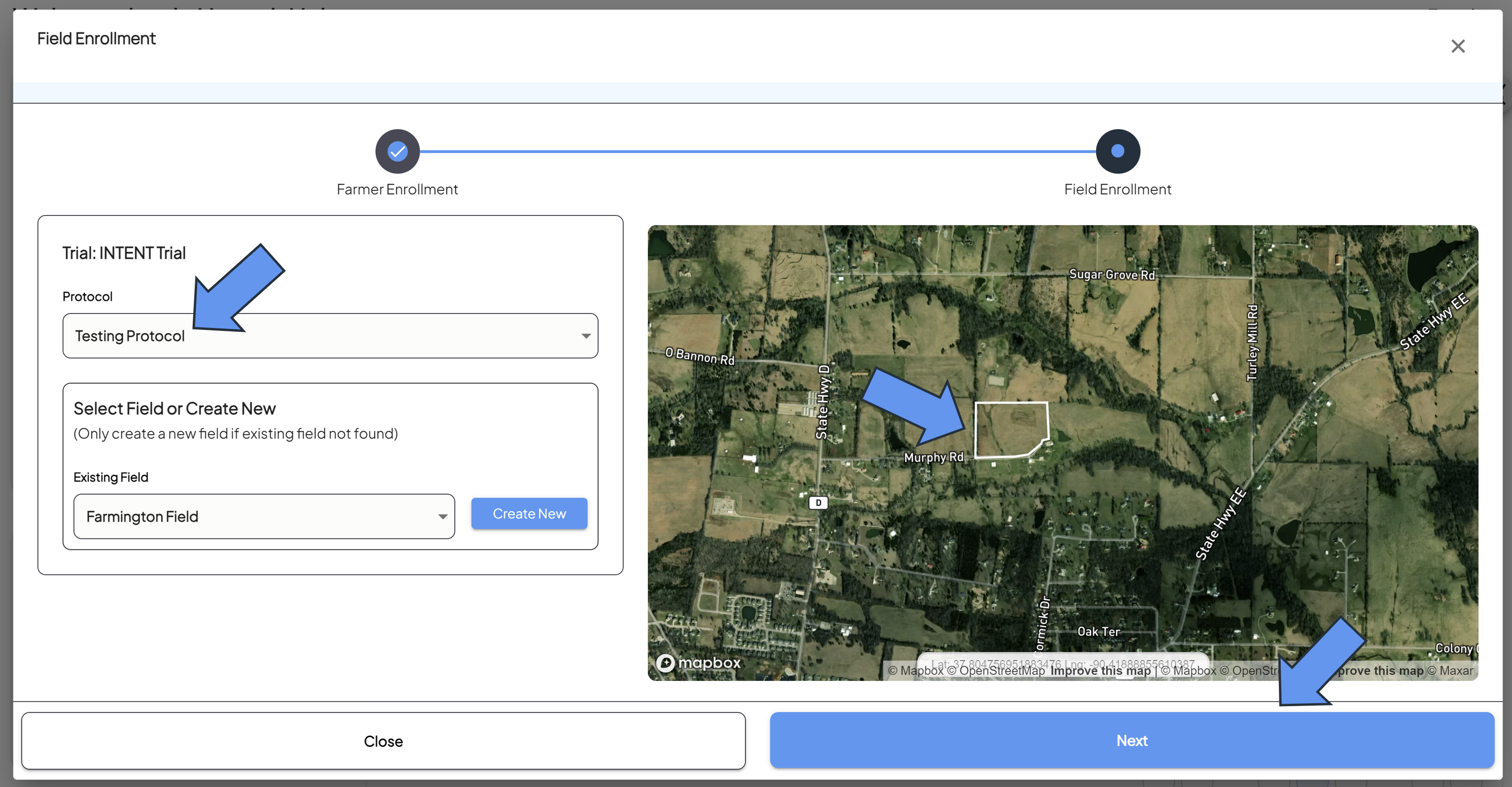Image resolution: width=1512 pixels, height=787 pixels.
Task: Expand the Existing Field dropdown arrow
Action: [443, 516]
